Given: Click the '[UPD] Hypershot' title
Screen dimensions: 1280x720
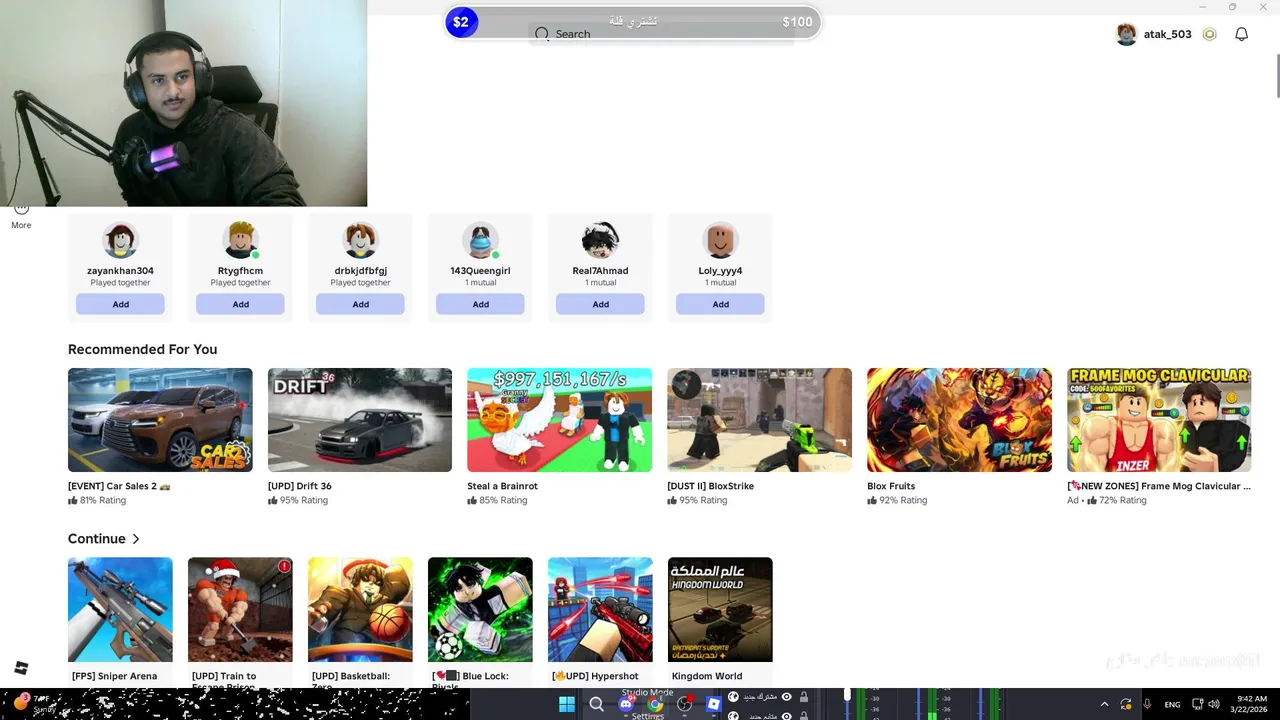Looking at the screenshot, I should pos(595,676).
